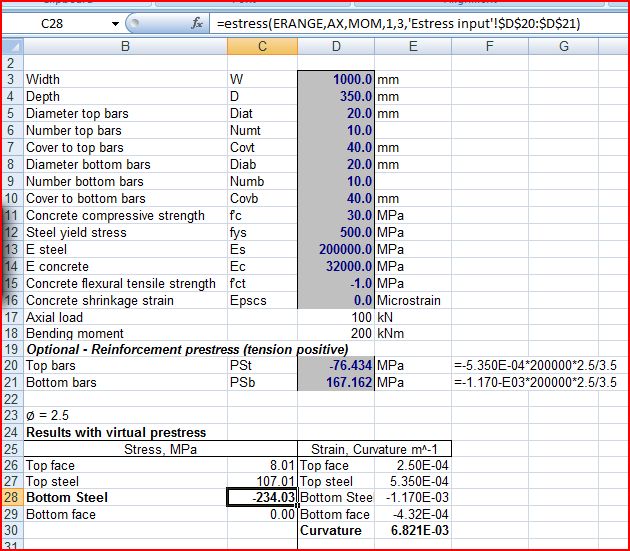The image size is (630, 551).
Task: Select the 'Results with virtual prestress' cell
Action: click(x=116, y=432)
